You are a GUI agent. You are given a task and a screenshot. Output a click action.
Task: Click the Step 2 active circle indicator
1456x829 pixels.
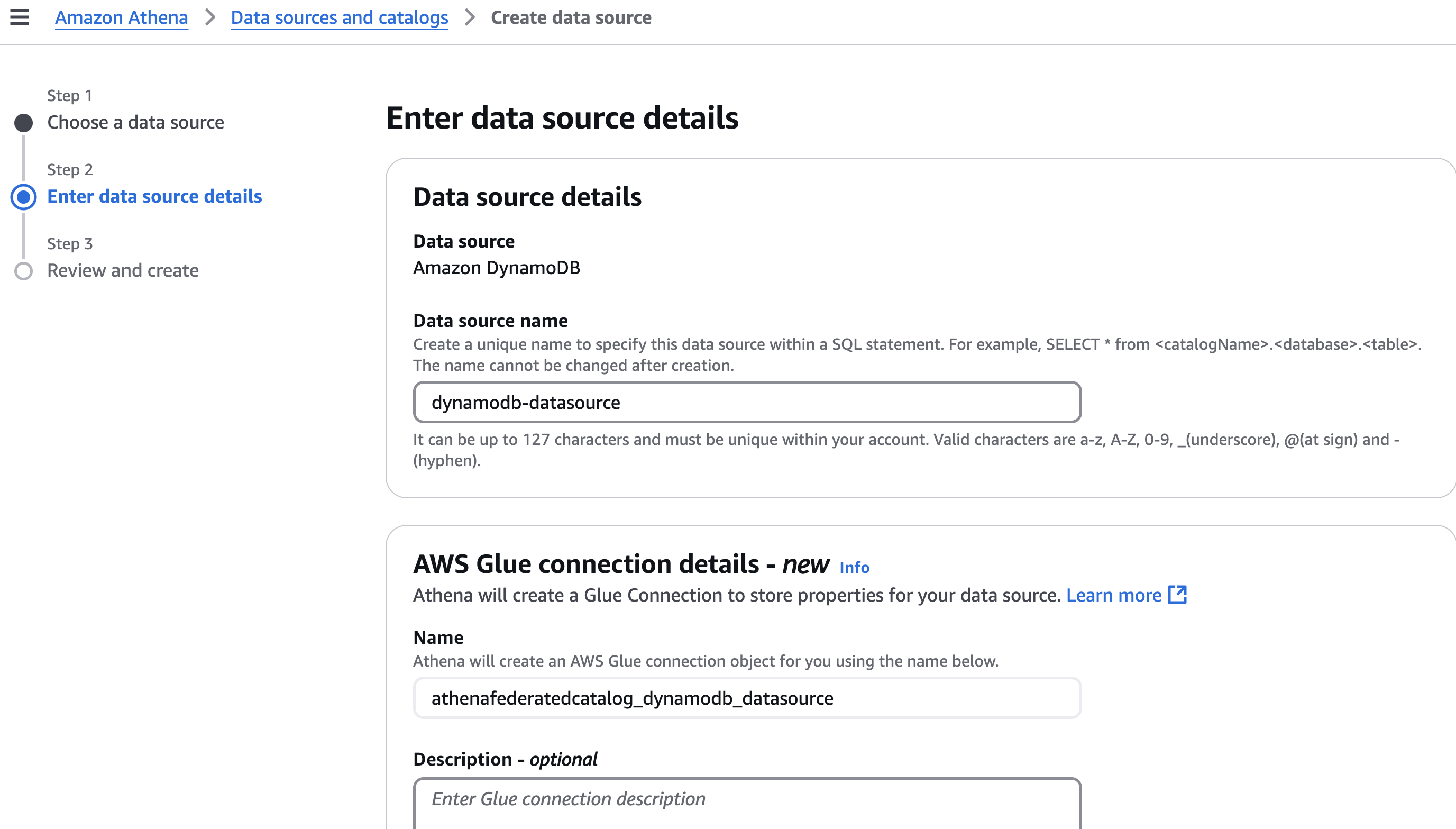pos(23,197)
